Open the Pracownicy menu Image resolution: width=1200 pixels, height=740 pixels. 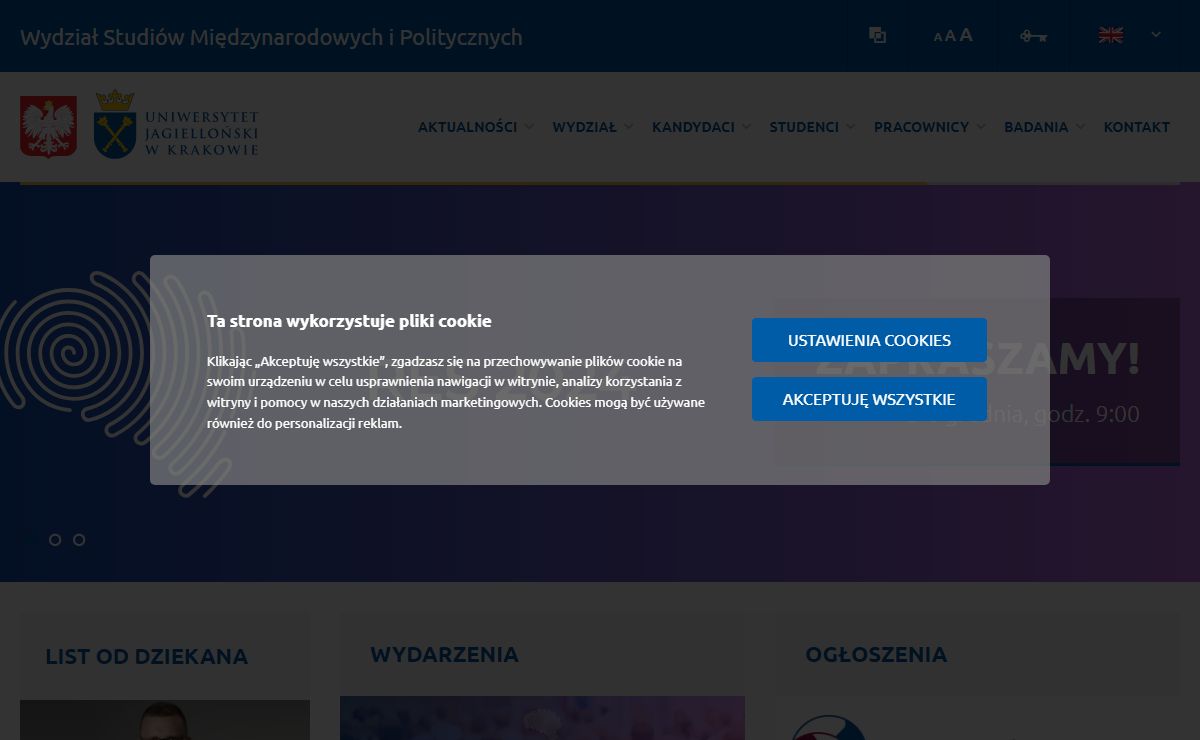(x=921, y=127)
